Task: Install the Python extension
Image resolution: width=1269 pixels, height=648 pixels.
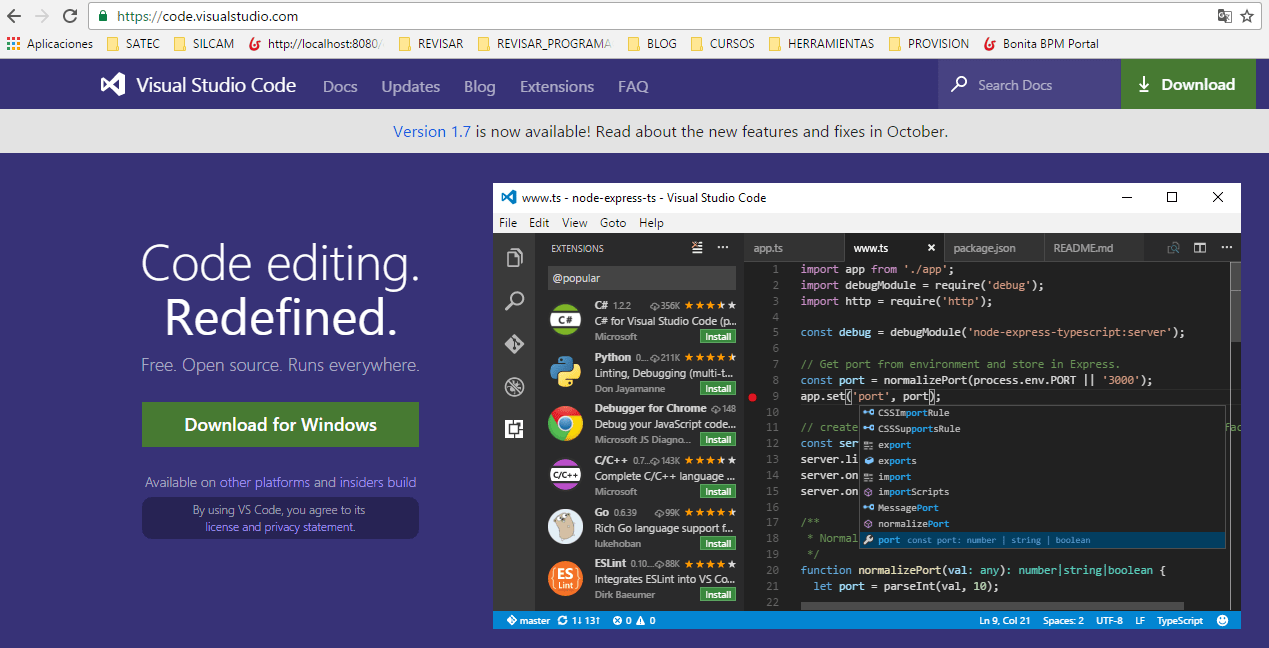Action: point(718,388)
